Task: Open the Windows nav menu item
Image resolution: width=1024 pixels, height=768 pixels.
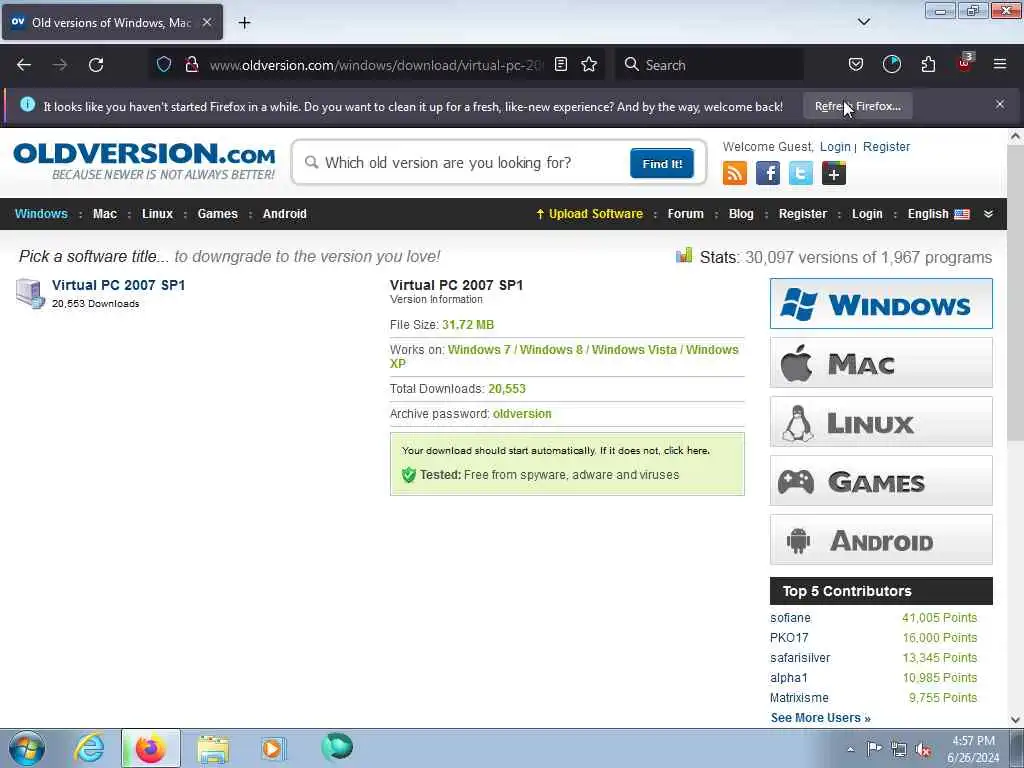Action: point(41,214)
